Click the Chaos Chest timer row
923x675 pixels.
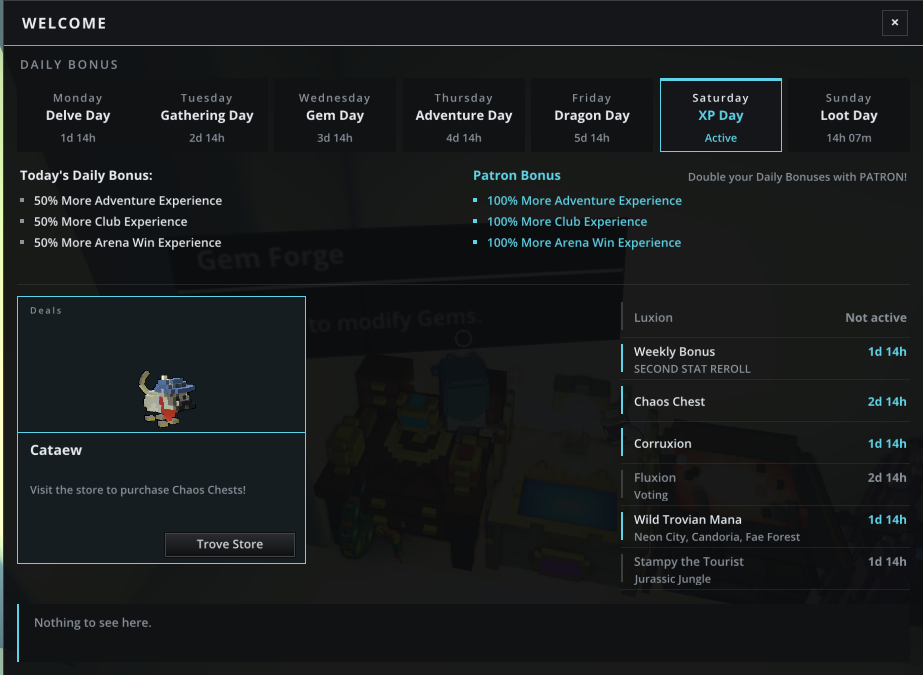tap(765, 401)
